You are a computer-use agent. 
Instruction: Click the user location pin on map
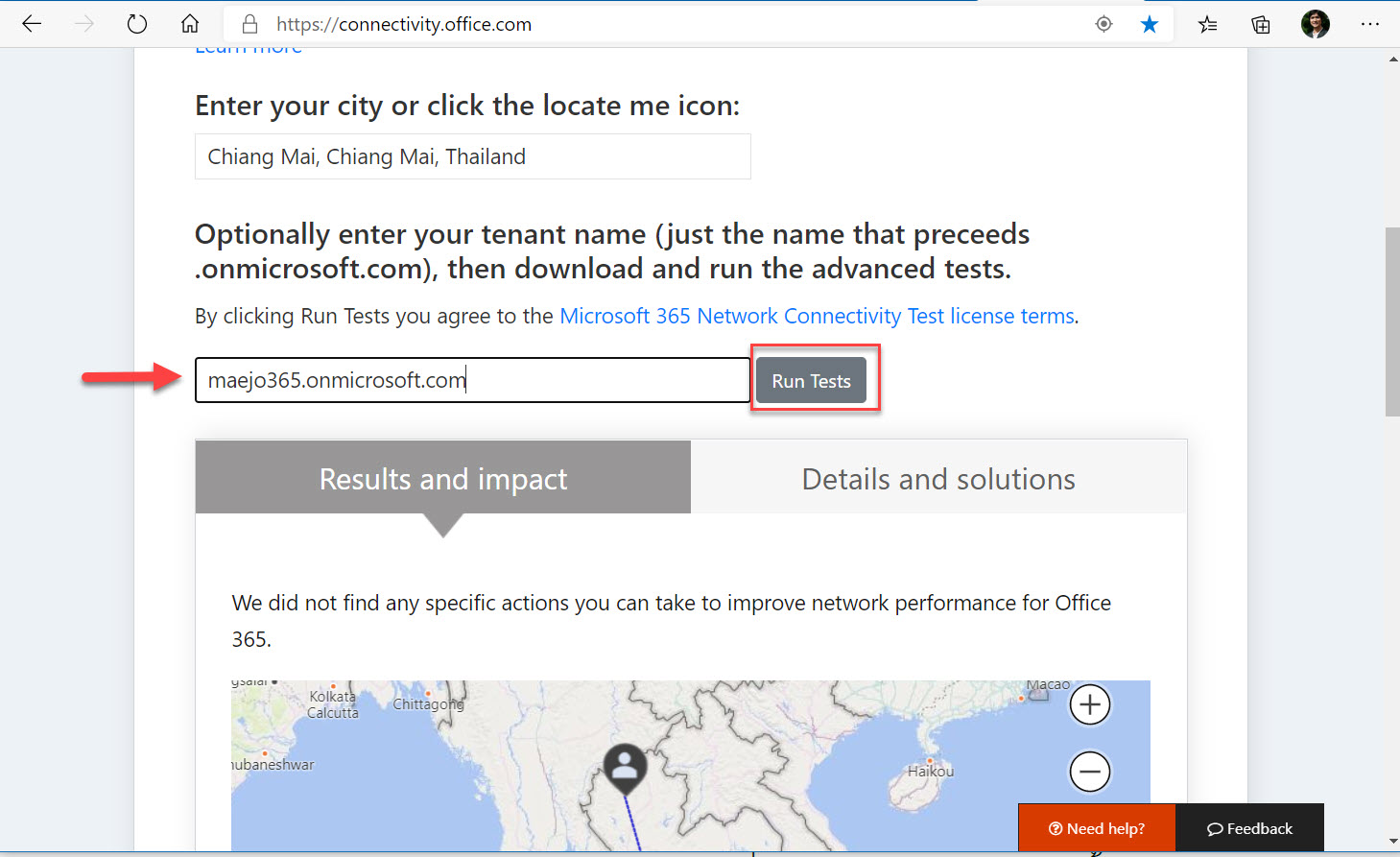(625, 767)
